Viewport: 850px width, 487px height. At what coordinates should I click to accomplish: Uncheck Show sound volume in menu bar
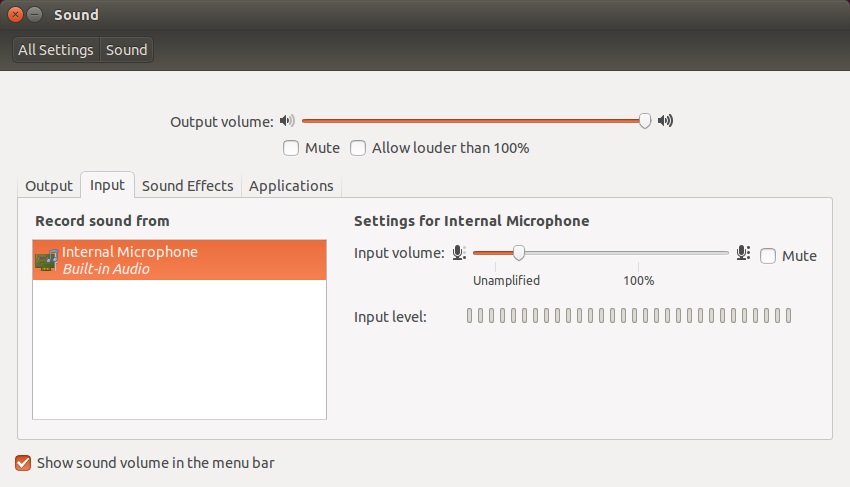(x=23, y=463)
